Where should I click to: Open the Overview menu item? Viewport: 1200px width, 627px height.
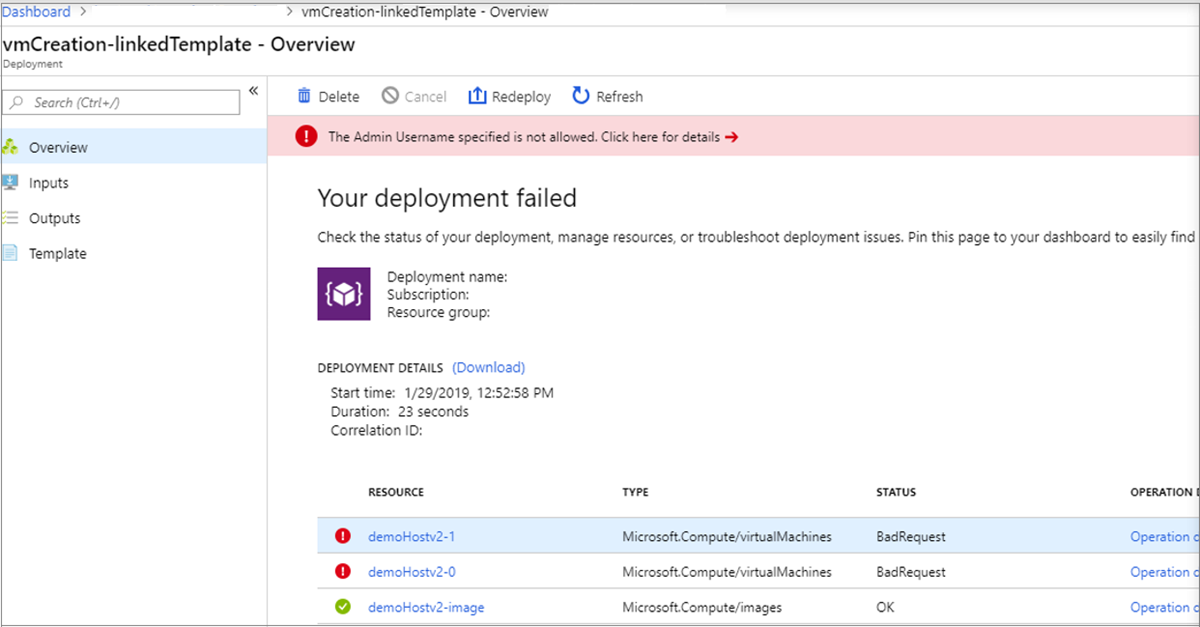coord(133,147)
